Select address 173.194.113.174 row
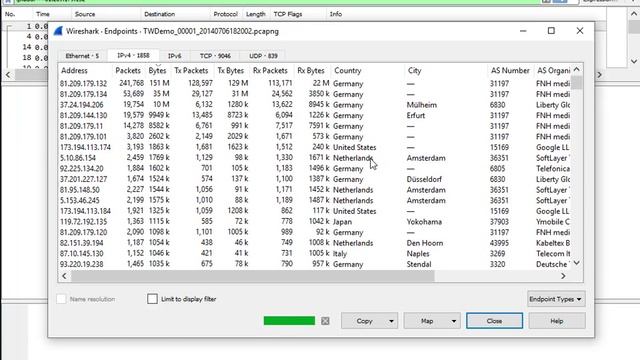640x360 pixels. click(x=315, y=147)
